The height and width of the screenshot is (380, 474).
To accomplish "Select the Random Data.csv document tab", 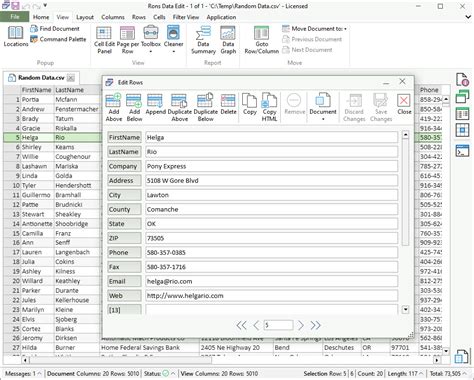I will click(41, 78).
